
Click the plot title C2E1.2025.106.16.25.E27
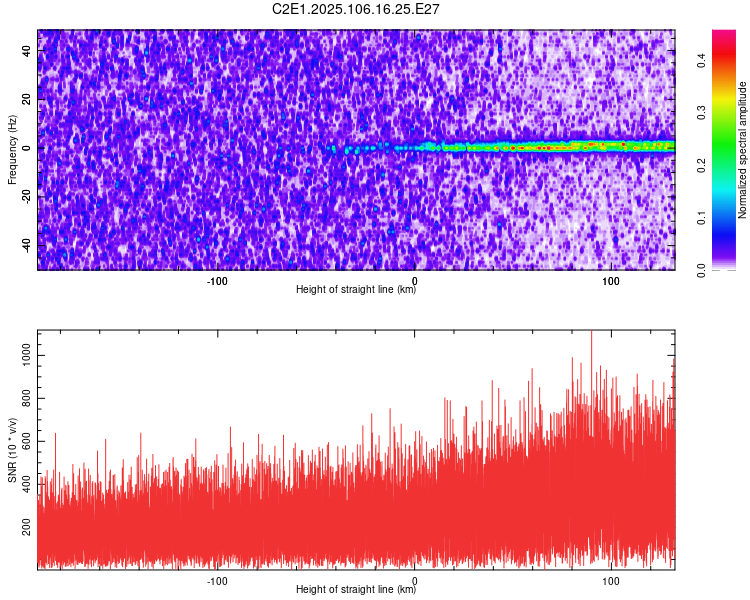tap(355, 9)
